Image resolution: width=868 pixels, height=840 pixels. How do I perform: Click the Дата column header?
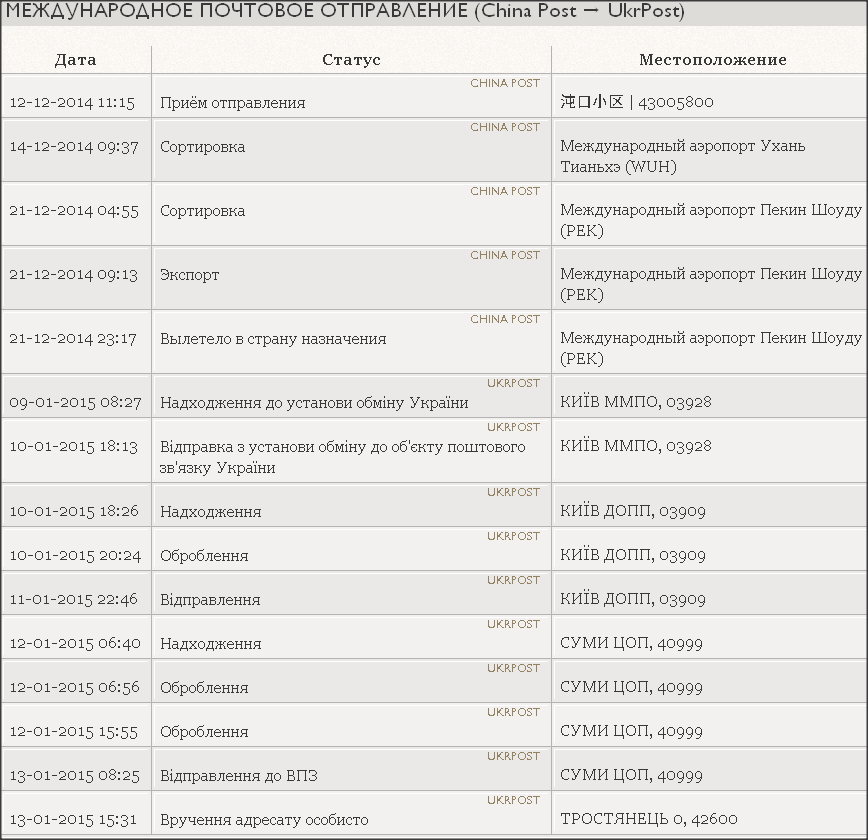76,60
